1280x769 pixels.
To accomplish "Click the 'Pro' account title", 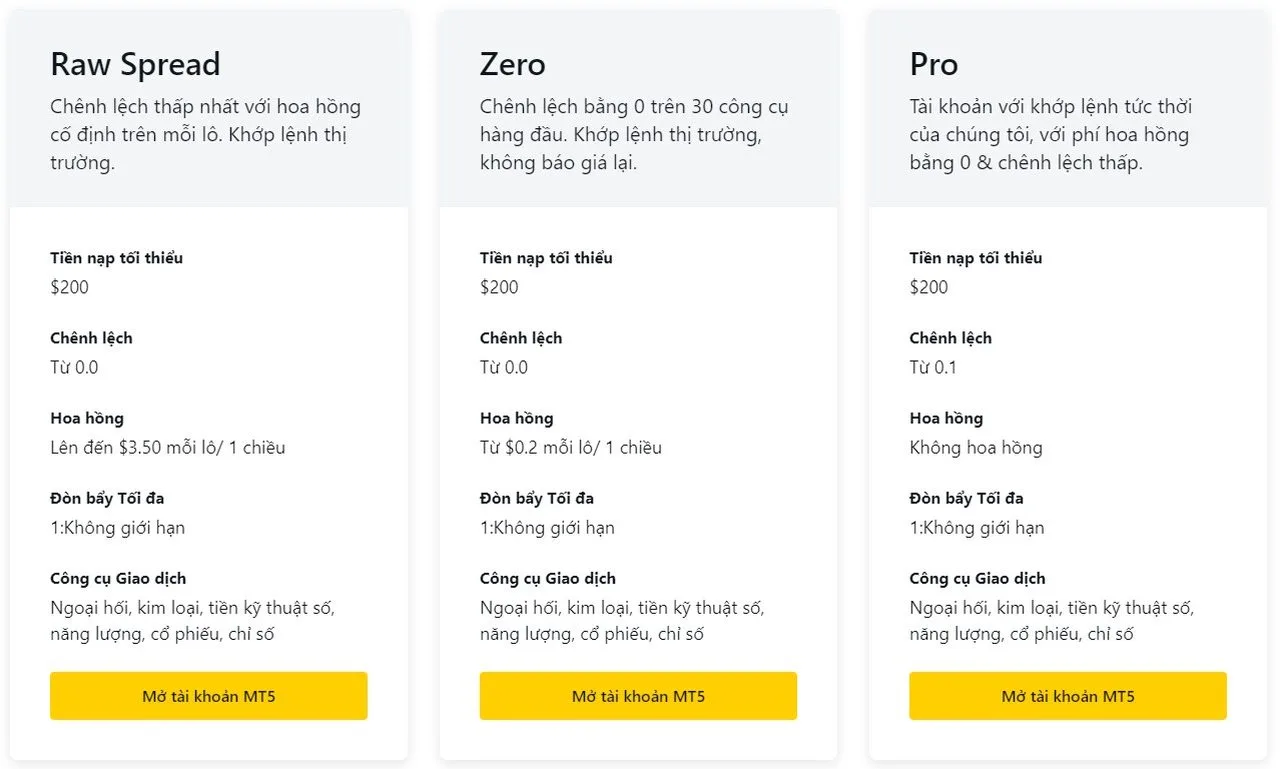I will [934, 64].
